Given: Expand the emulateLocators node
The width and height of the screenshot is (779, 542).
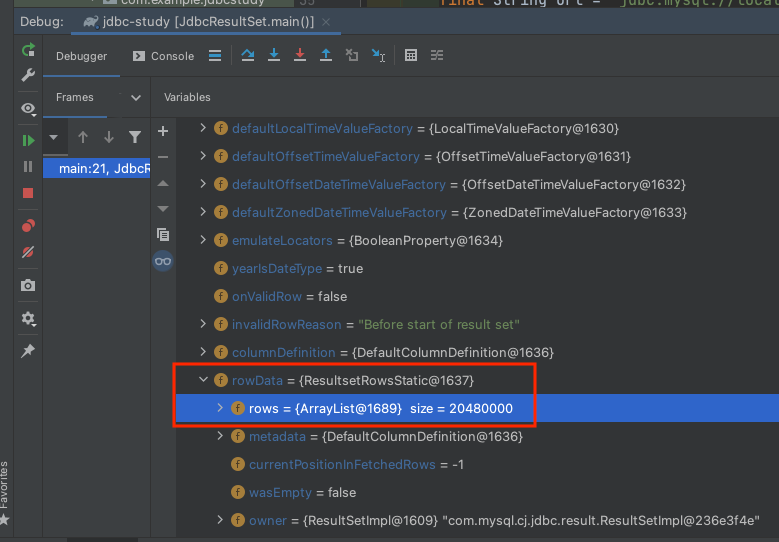Looking at the screenshot, I should coord(203,240).
